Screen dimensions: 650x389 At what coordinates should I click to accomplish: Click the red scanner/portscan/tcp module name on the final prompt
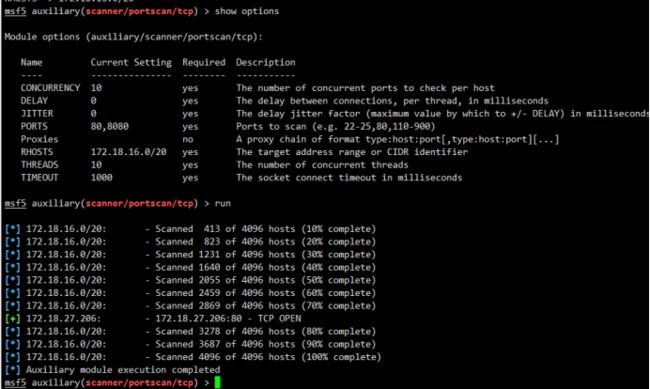(x=139, y=382)
